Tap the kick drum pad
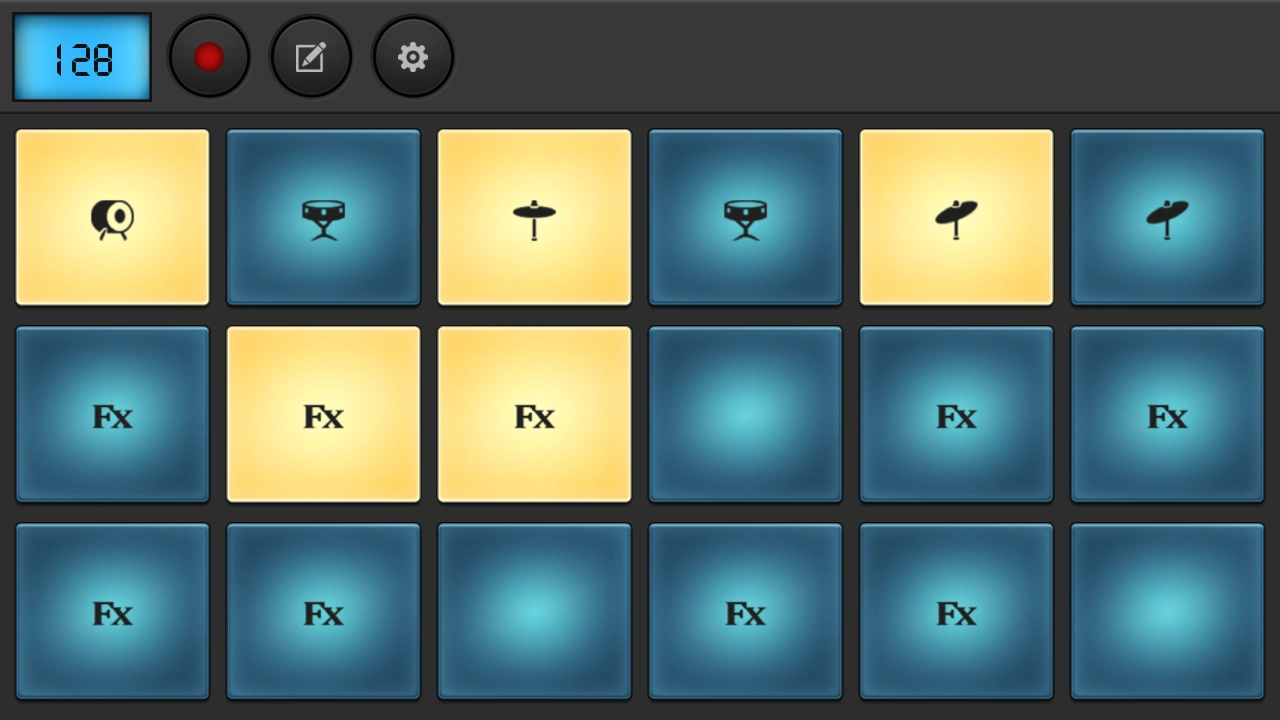 [x=112, y=217]
